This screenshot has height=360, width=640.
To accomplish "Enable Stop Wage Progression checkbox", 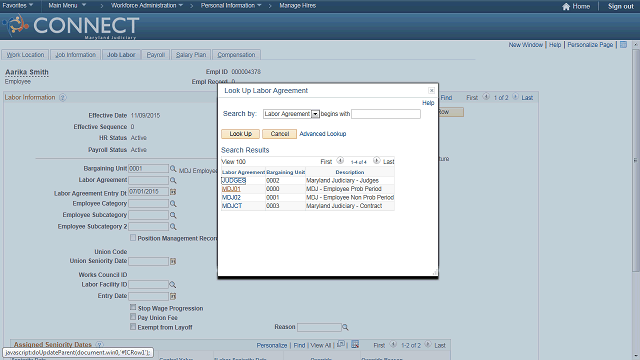I will click(x=133, y=307).
